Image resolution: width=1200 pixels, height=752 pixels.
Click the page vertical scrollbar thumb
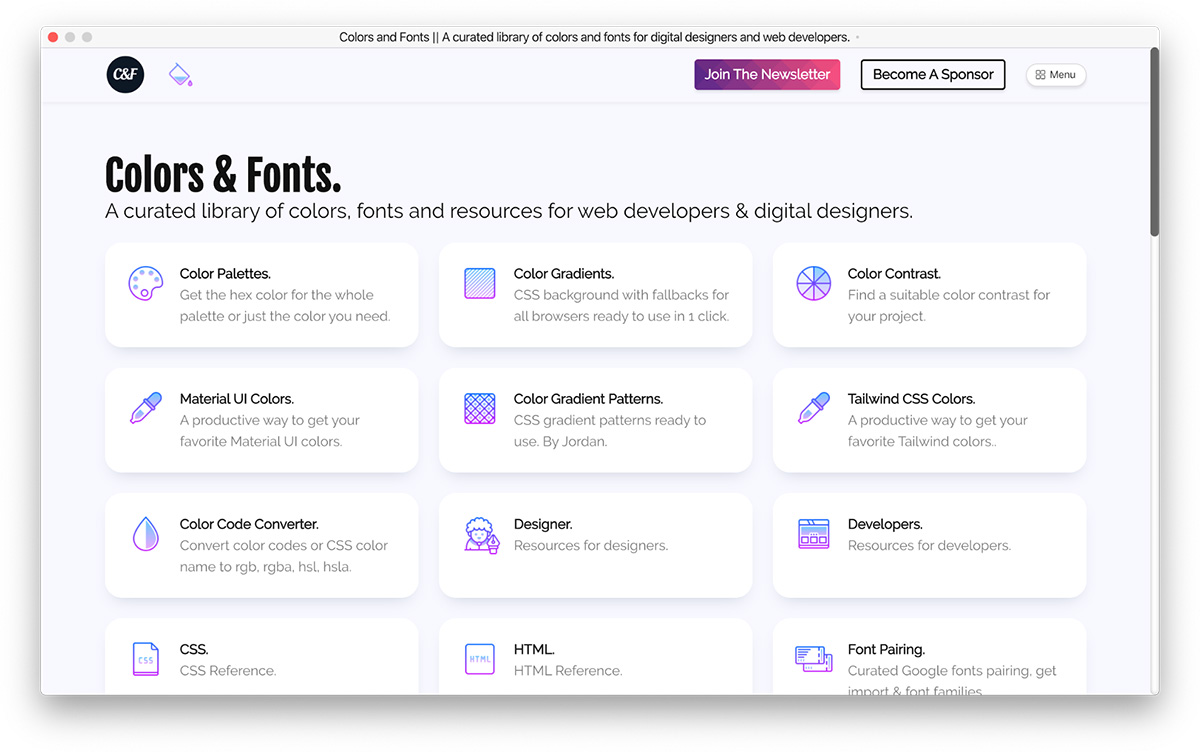tap(1154, 141)
